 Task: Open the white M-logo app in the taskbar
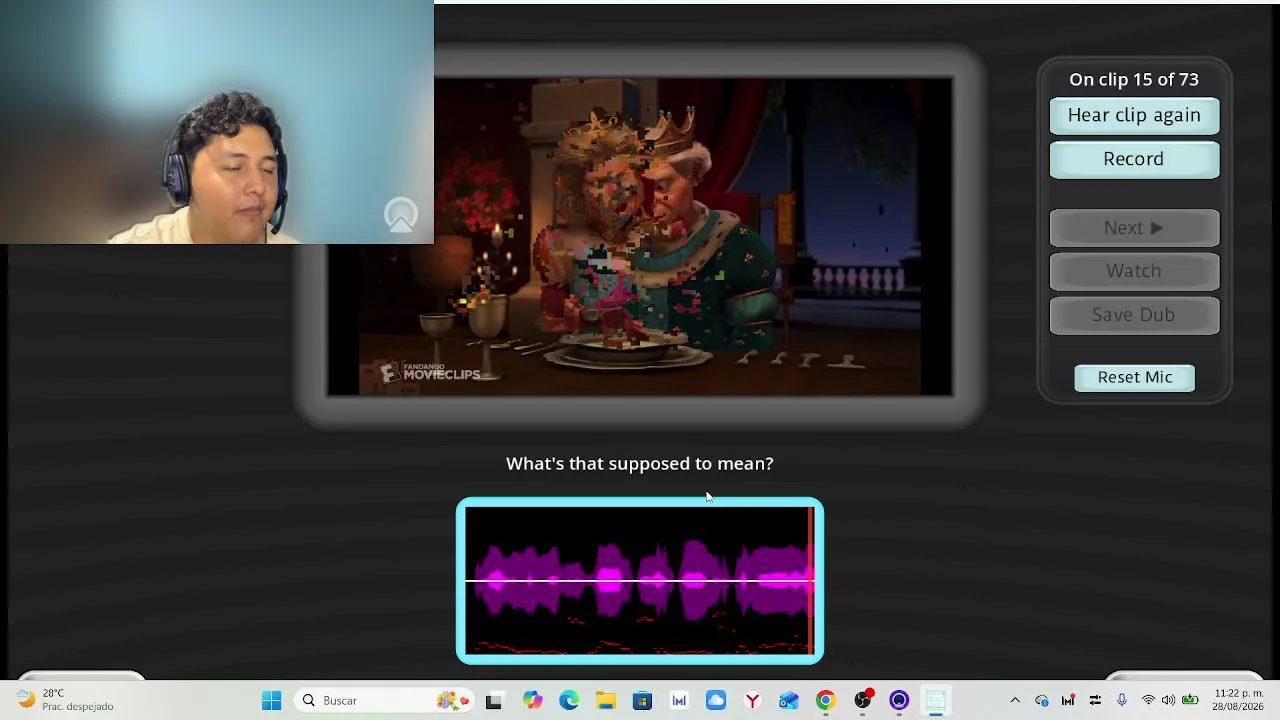coord(679,701)
